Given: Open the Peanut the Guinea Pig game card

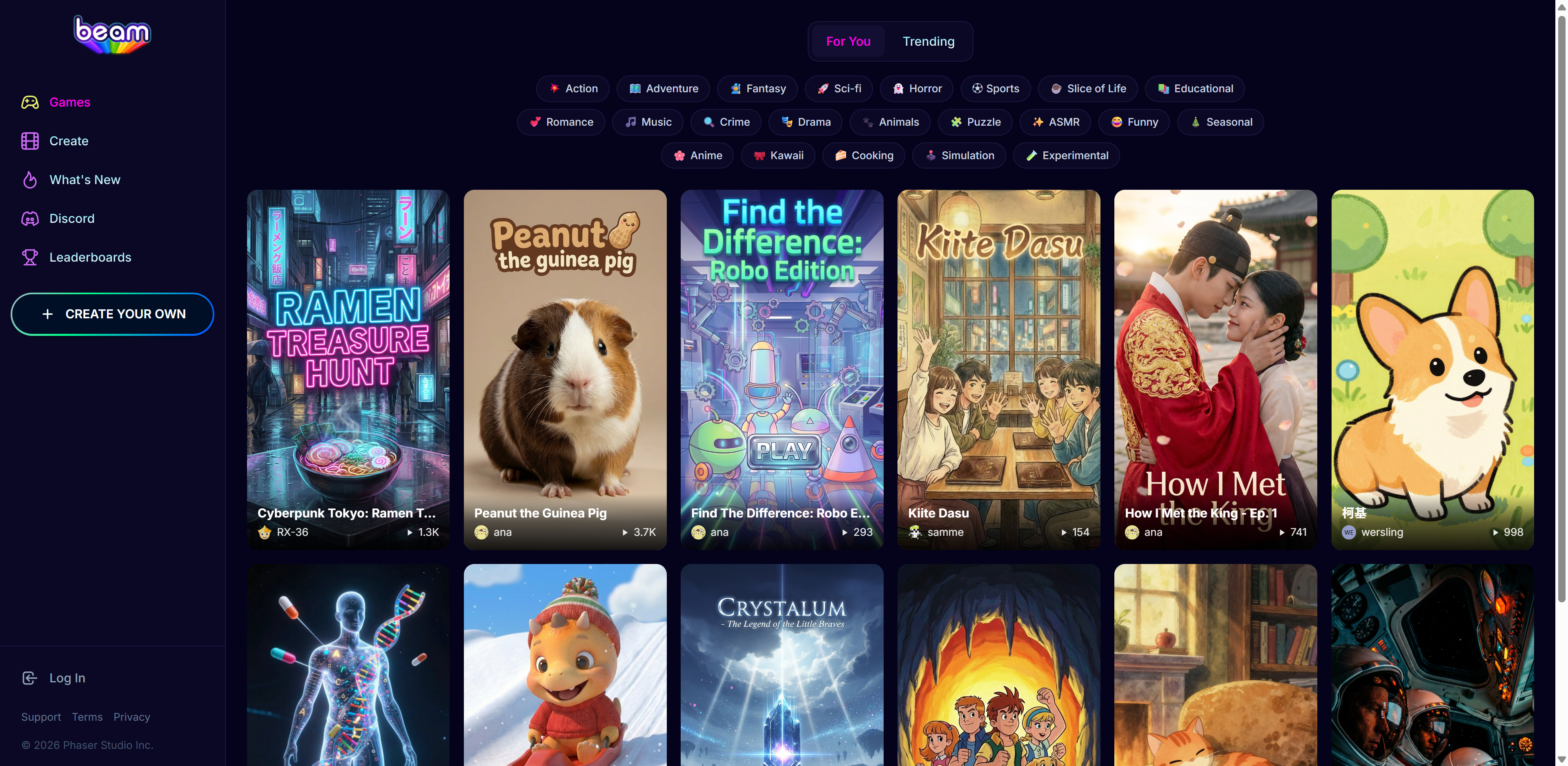Looking at the screenshot, I should (x=565, y=369).
